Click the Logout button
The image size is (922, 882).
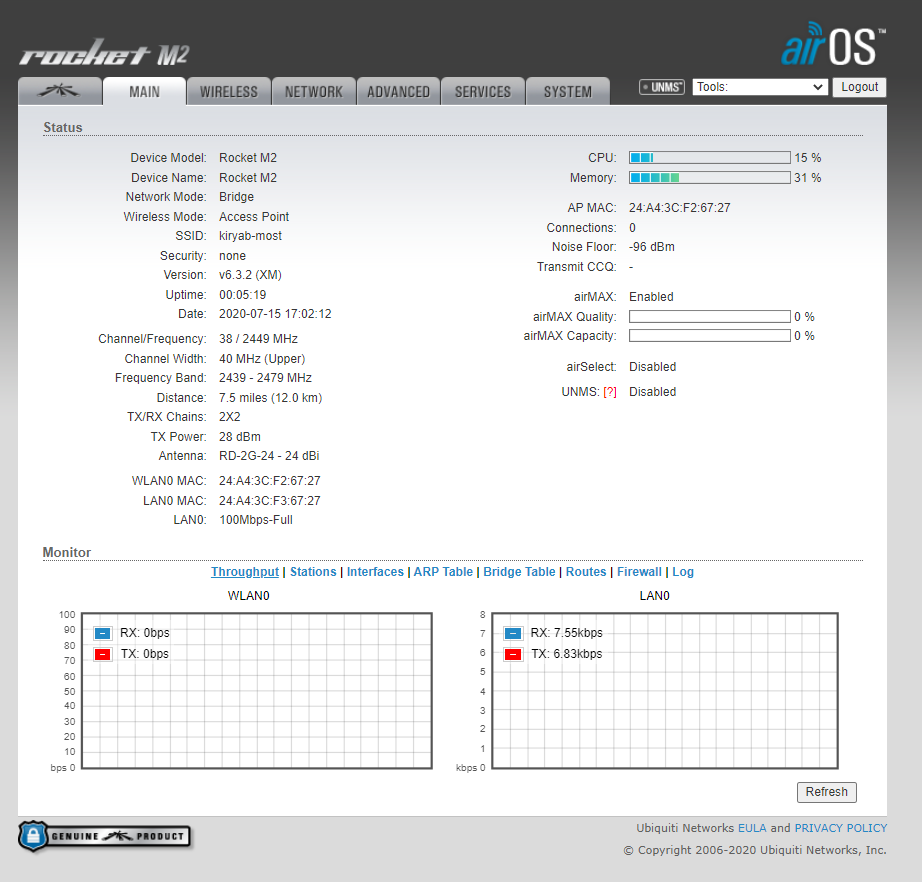[859, 87]
